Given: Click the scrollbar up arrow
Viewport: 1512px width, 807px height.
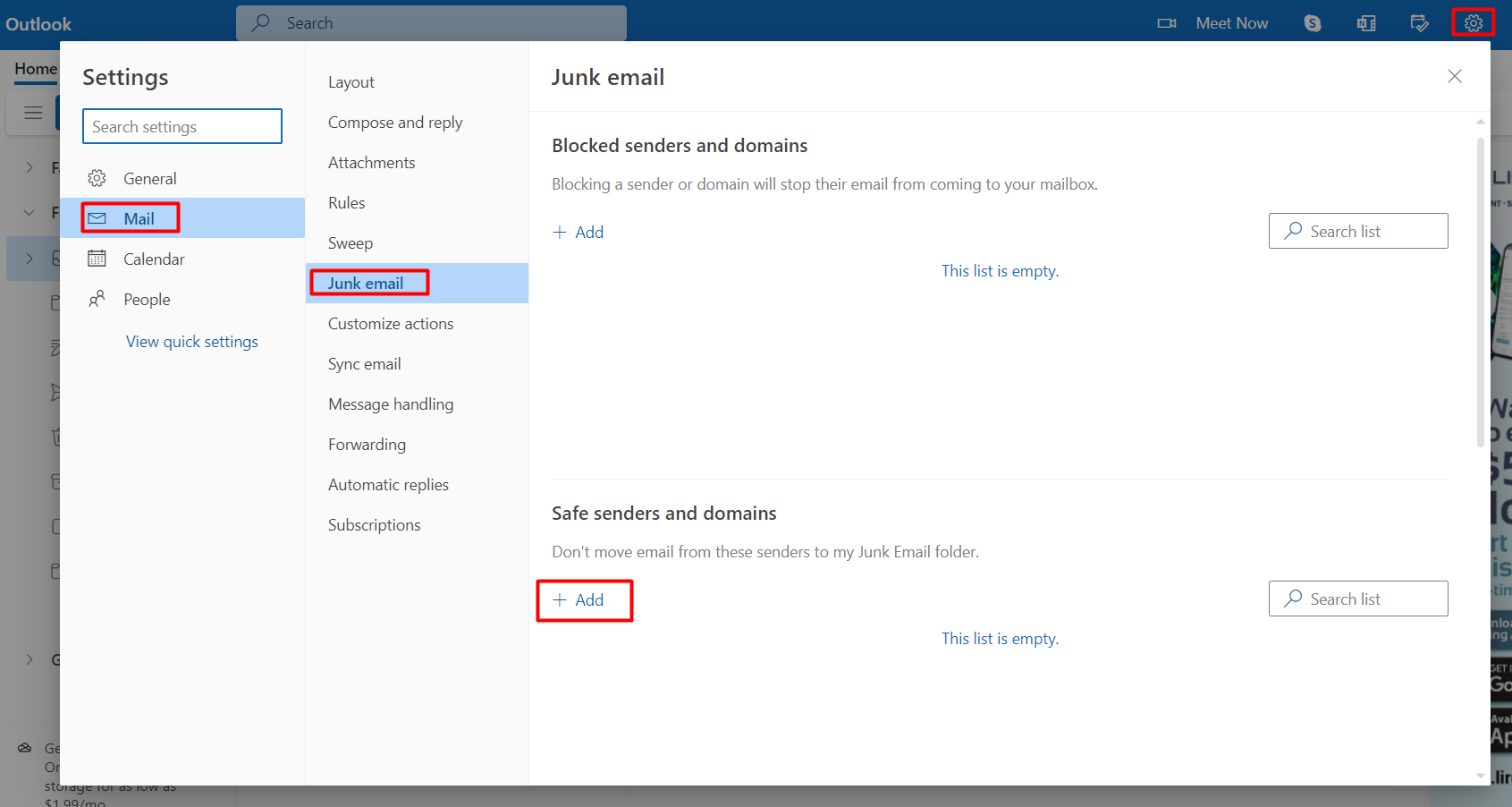Looking at the screenshot, I should coord(1481,122).
